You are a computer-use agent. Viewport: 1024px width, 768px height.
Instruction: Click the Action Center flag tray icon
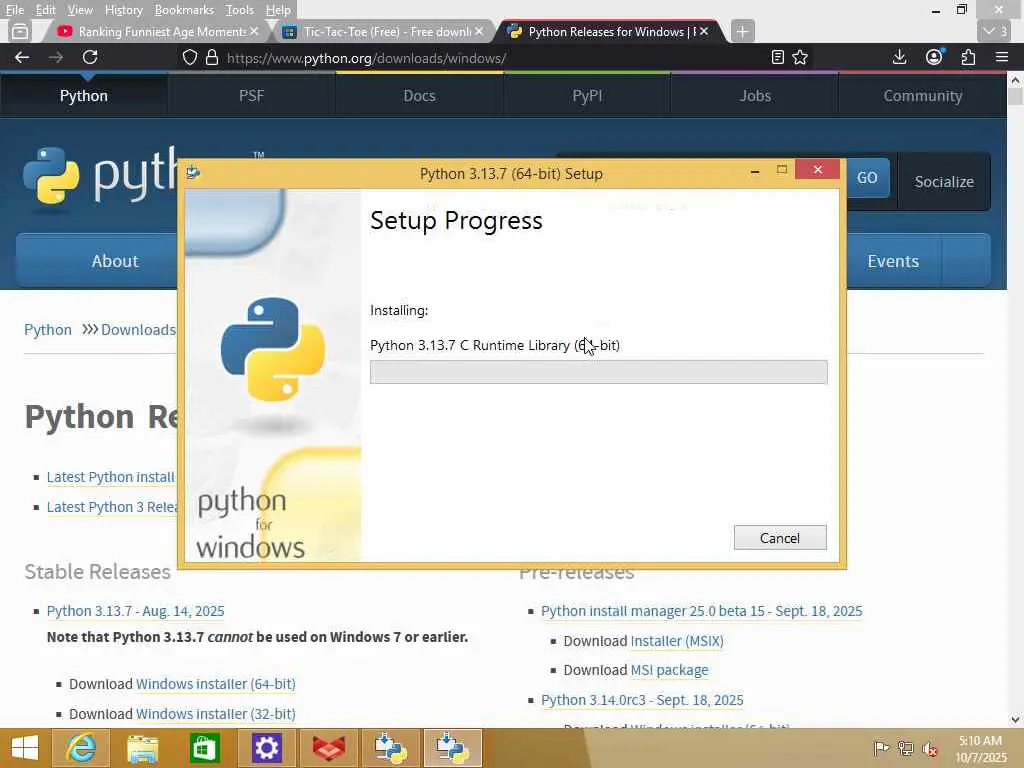click(x=881, y=748)
